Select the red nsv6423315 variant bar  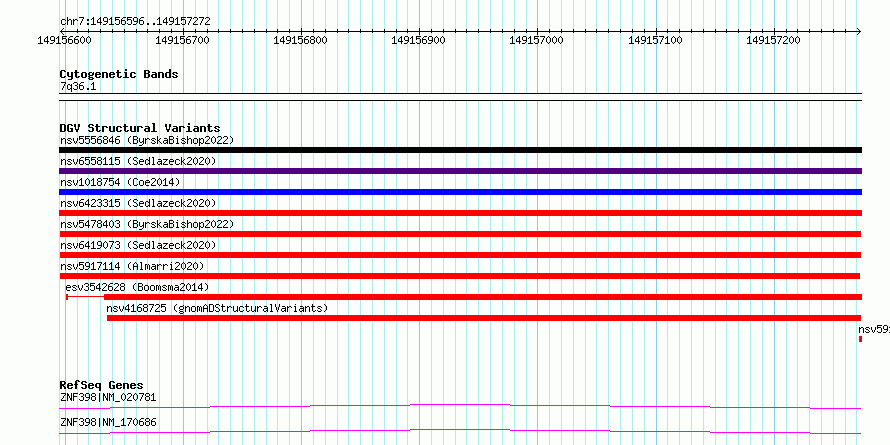pyautogui.click(x=460, y=213)
